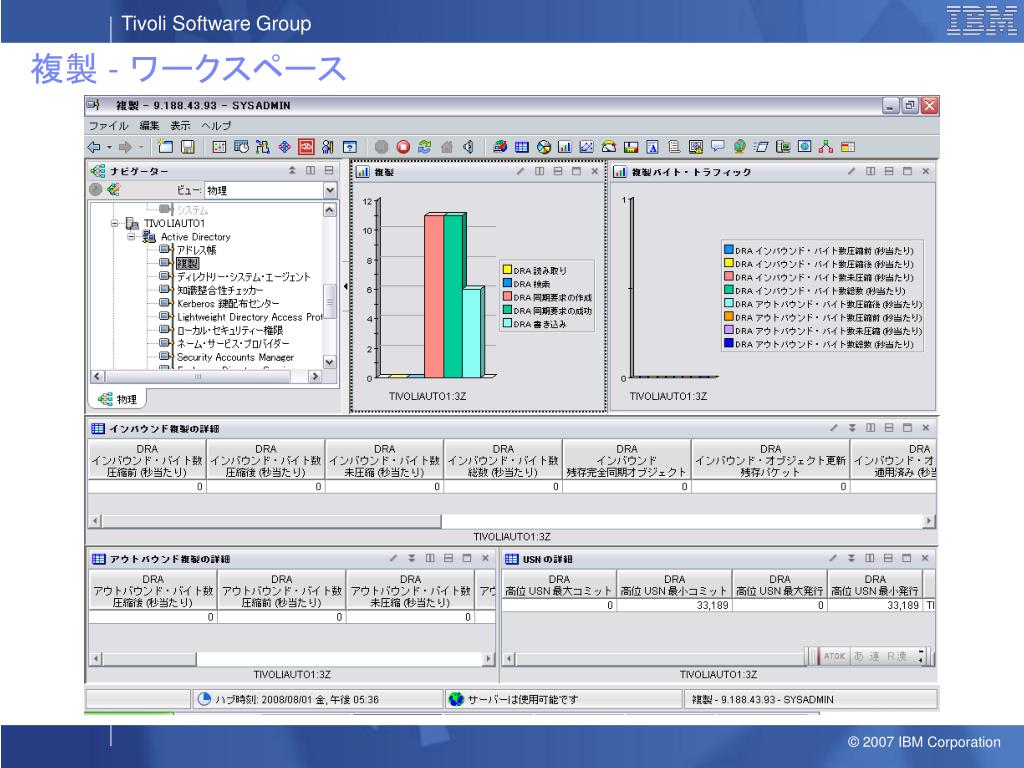1024x768 pixels.
Task: Select the ローカル・セキュリティー権限 navigator item
Action: click(230, 330)
